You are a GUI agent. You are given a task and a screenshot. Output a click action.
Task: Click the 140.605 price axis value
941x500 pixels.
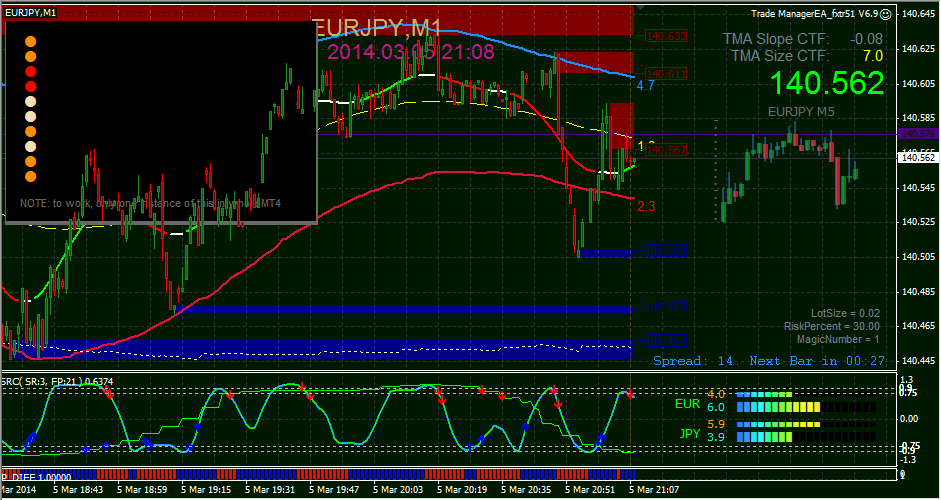pos(919,83)
